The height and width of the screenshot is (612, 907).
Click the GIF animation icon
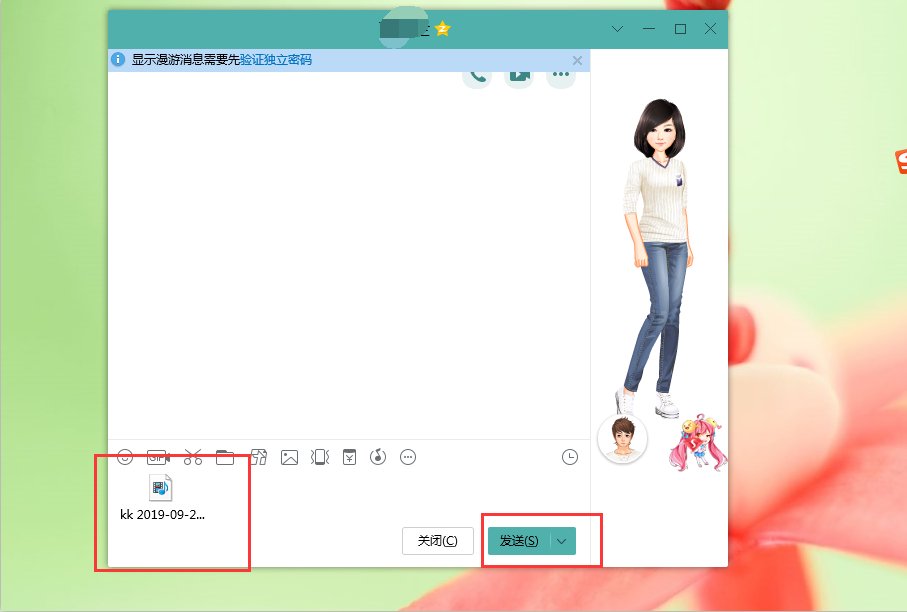tap(158, 457)
